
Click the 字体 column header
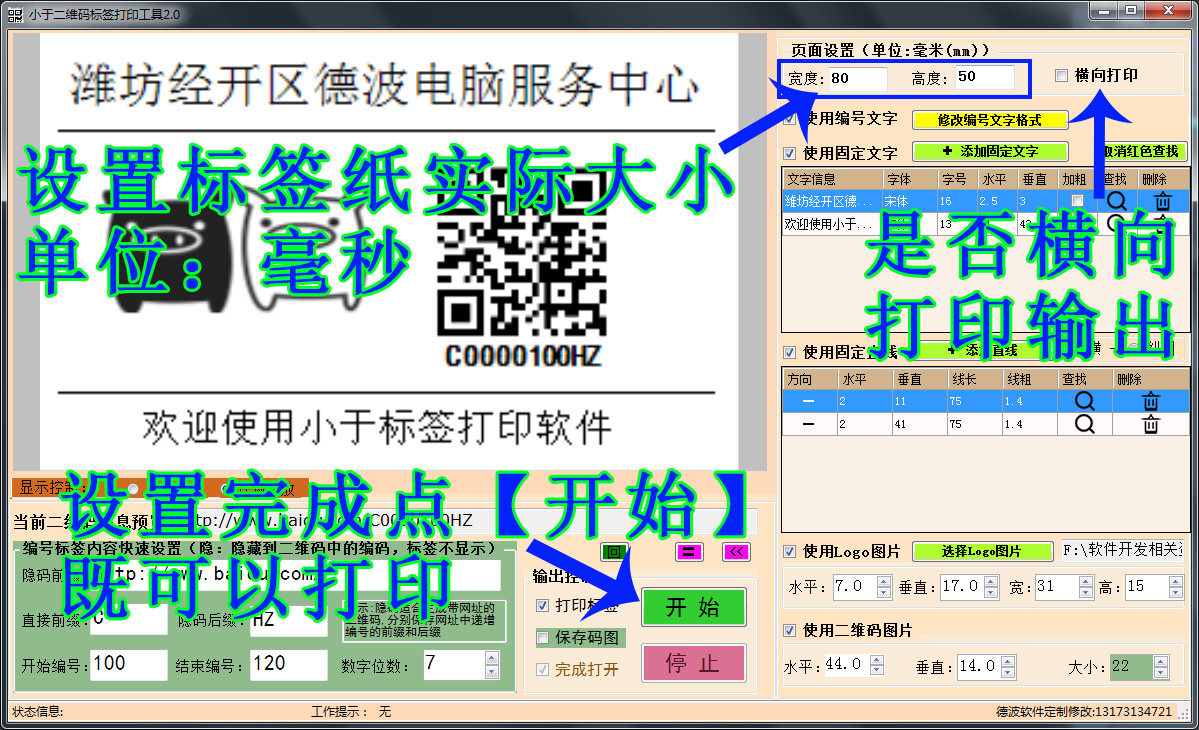[910, 179]
